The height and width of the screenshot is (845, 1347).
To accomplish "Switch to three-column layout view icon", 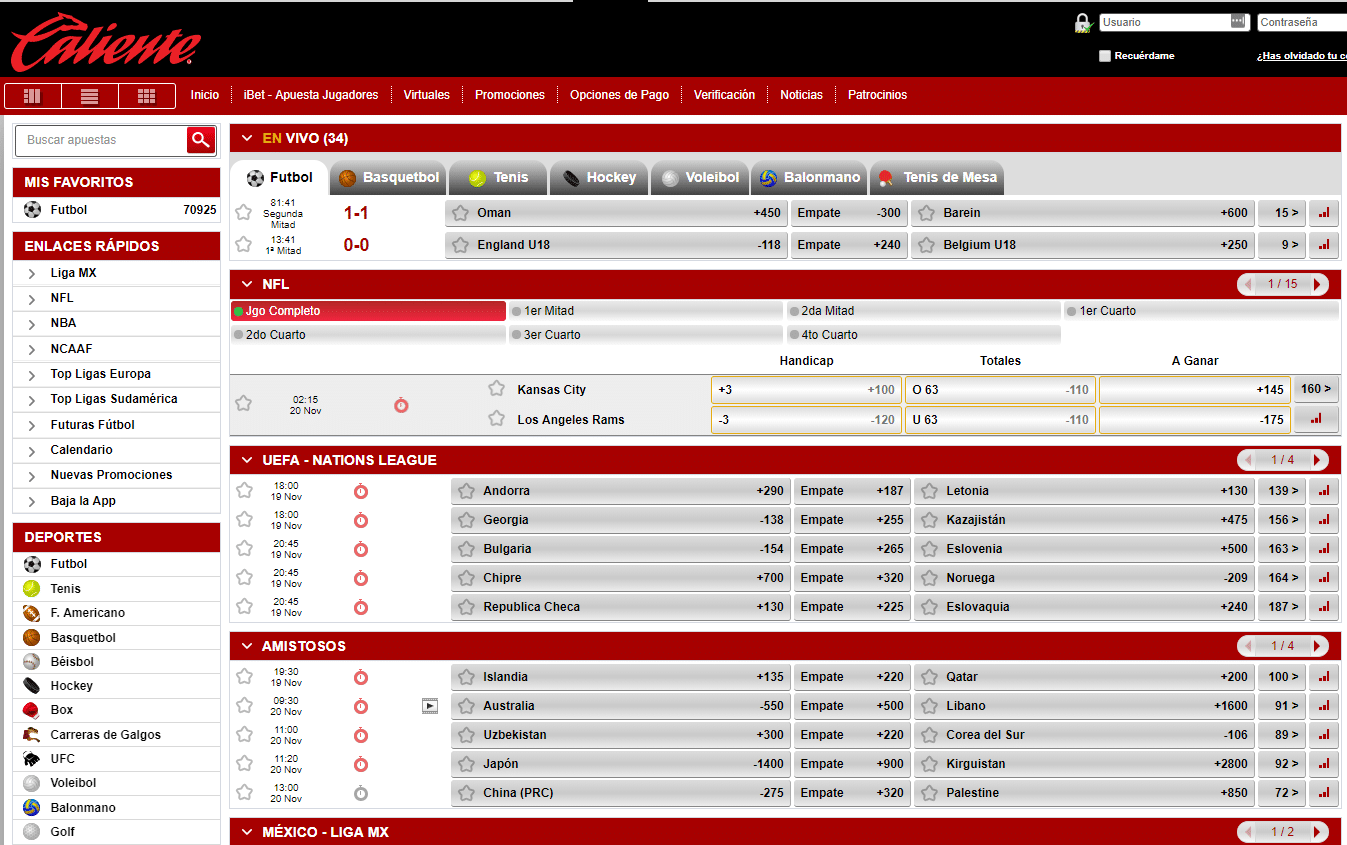I will pyautogui.click(x=33, y=96).
